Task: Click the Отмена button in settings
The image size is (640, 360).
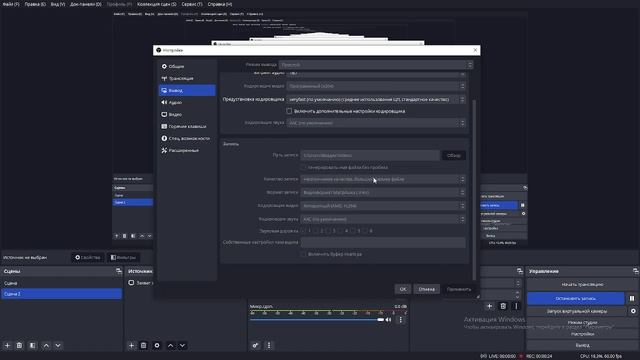Action: 427,289
